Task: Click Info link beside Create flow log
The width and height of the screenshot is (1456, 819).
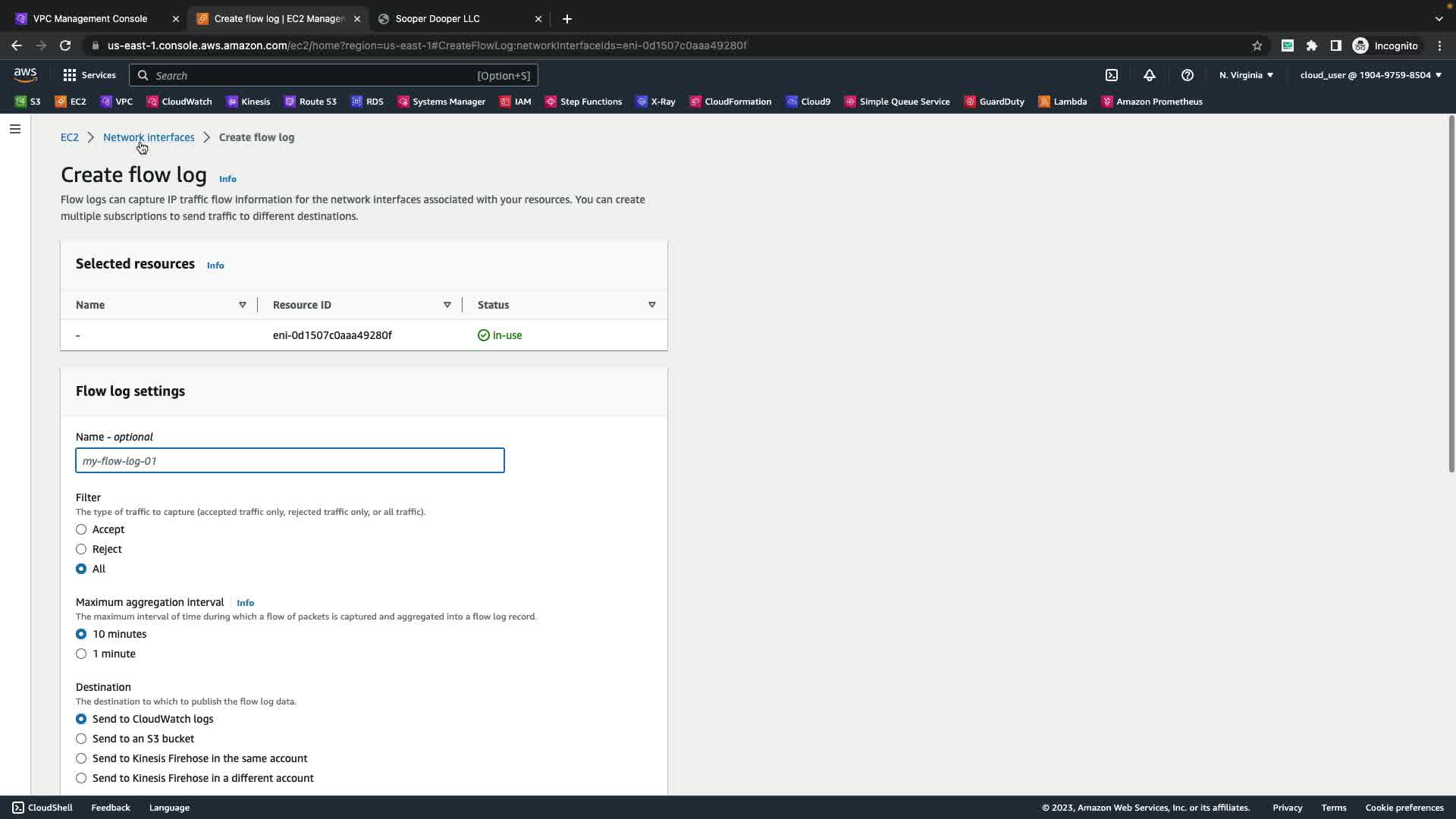Action: [x=227, y=179]
